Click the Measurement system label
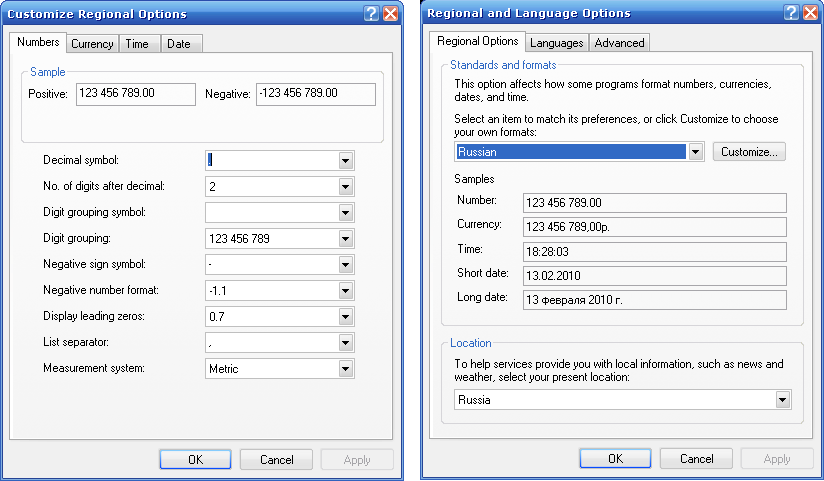 (94, 368)
